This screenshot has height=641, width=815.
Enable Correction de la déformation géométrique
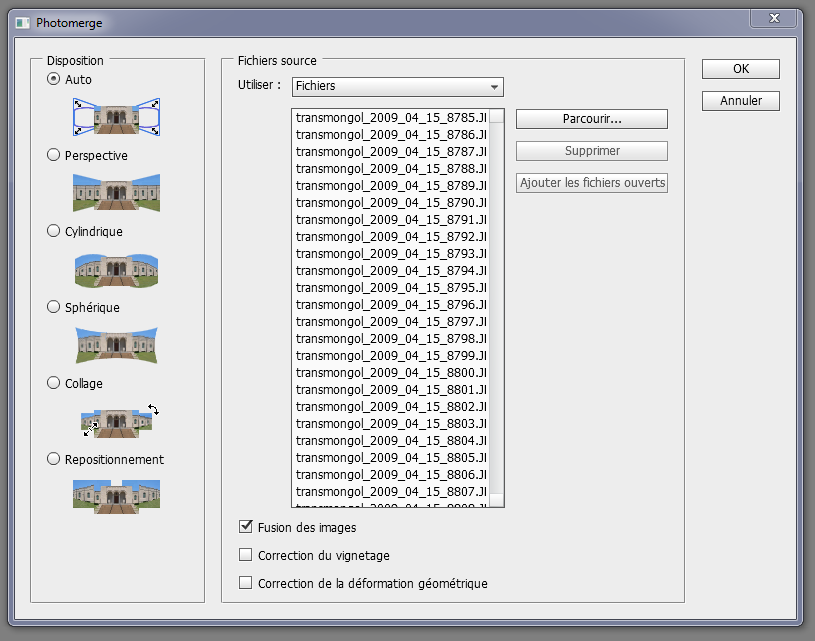[246, 583]
